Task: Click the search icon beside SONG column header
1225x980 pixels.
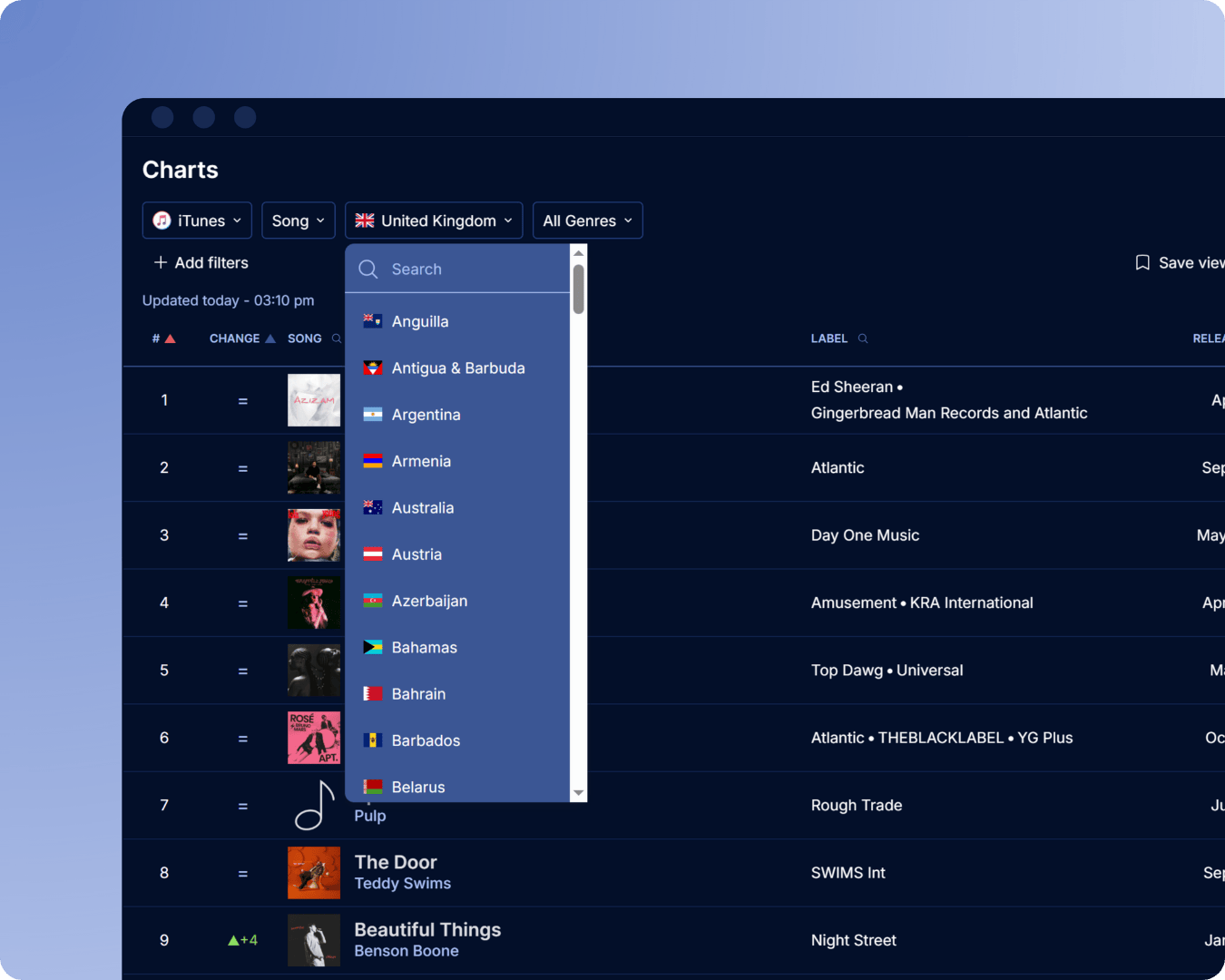Action: (337, 338)
